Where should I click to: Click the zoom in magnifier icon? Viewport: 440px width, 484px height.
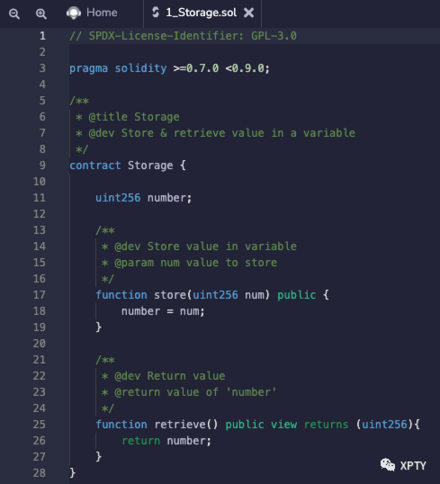click(41, 14)
